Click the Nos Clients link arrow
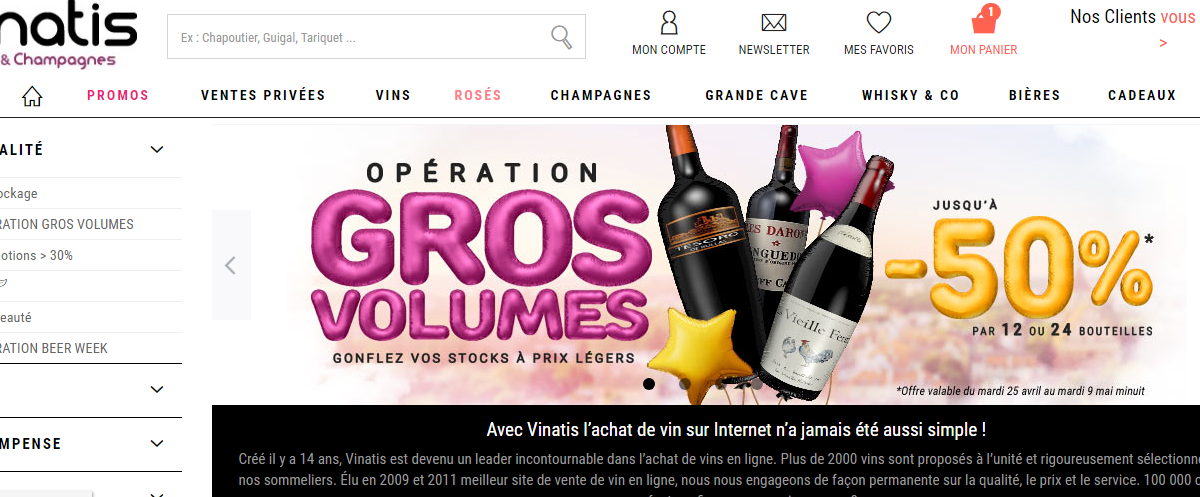This screenshot has width=1200, height=497. pyautogui.click(x=1163, y=43)
